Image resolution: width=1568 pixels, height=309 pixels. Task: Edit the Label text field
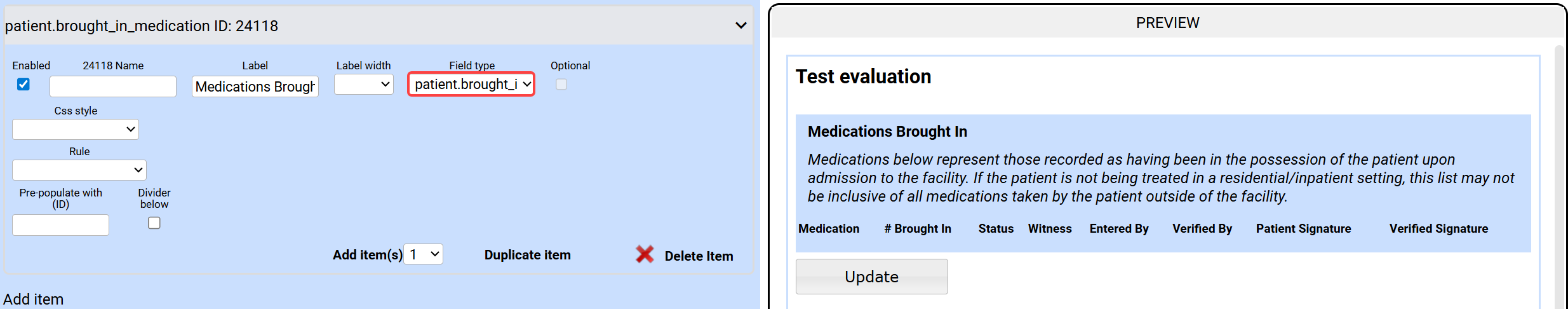(255, 86)
